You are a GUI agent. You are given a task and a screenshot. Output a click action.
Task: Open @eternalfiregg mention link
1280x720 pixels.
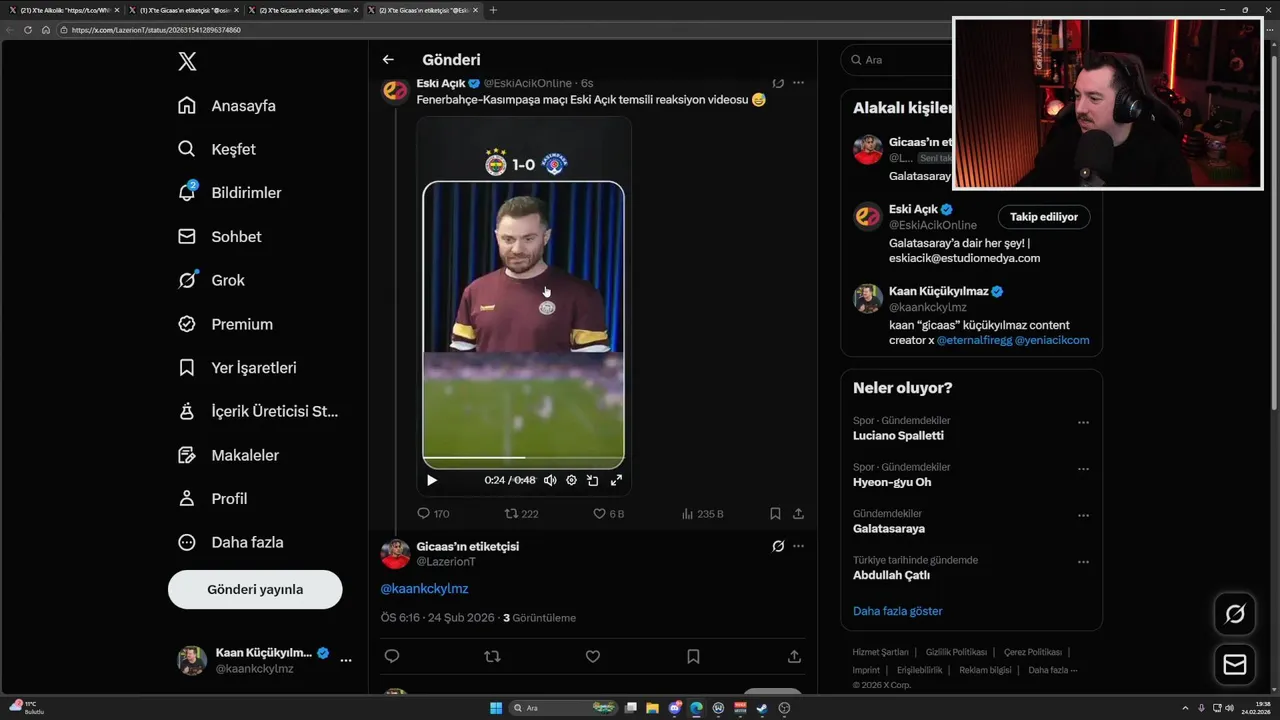(974, 340)
